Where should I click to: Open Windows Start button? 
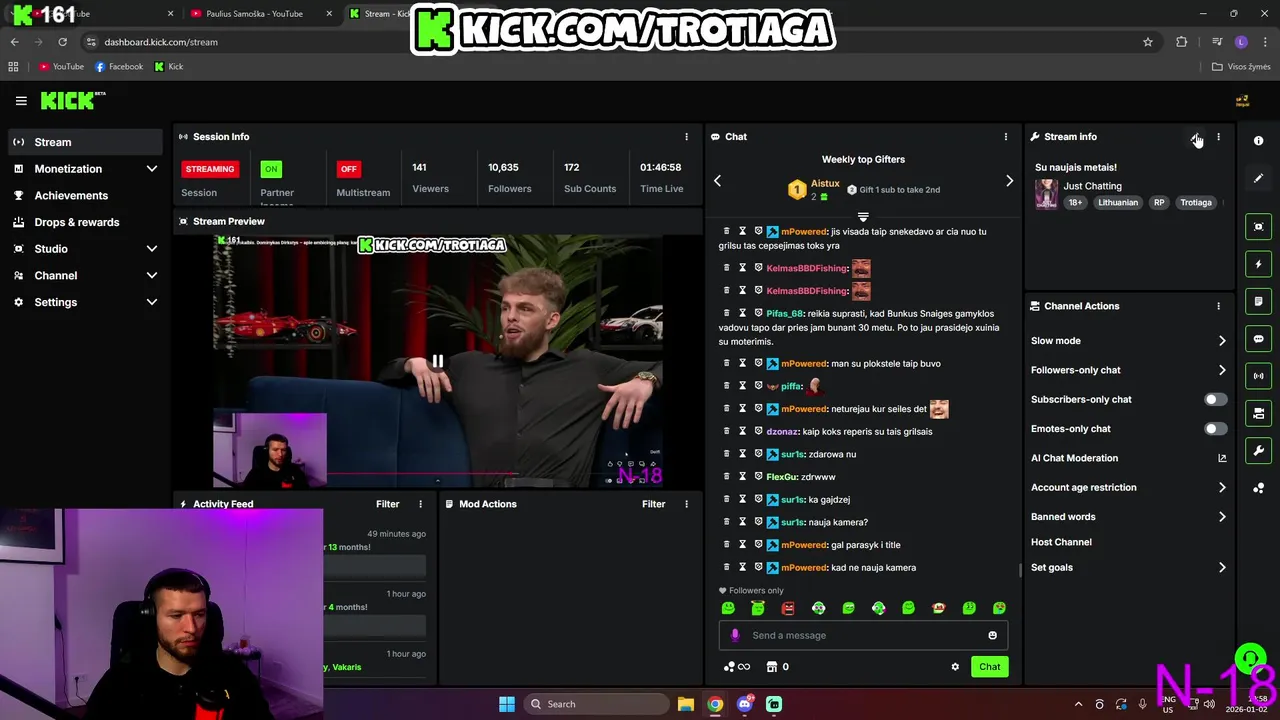[507, 704]
